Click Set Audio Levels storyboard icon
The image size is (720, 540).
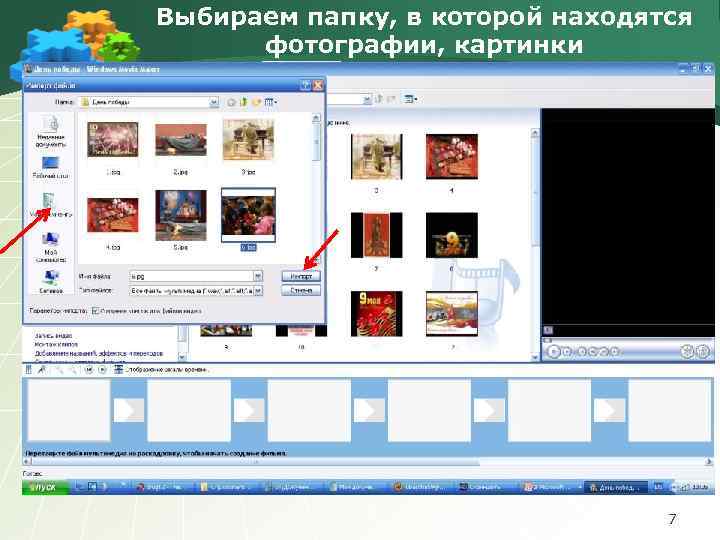29,370
